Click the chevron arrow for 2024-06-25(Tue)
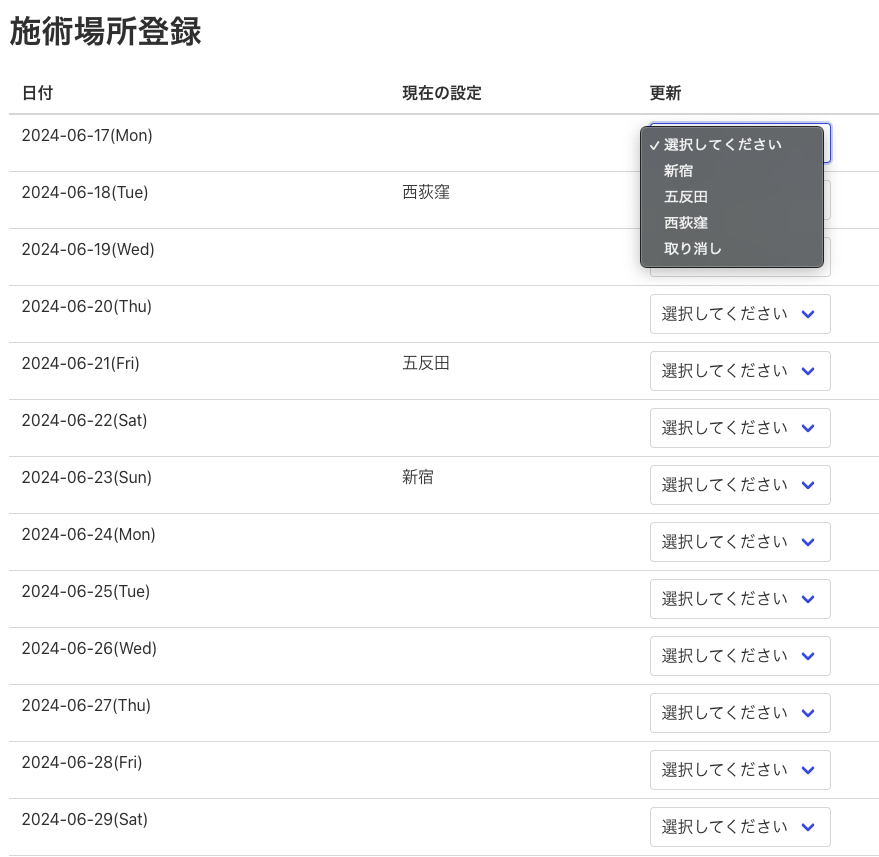Image resolution: width=879 pixels, height=857 pixels. click(808, 599)
